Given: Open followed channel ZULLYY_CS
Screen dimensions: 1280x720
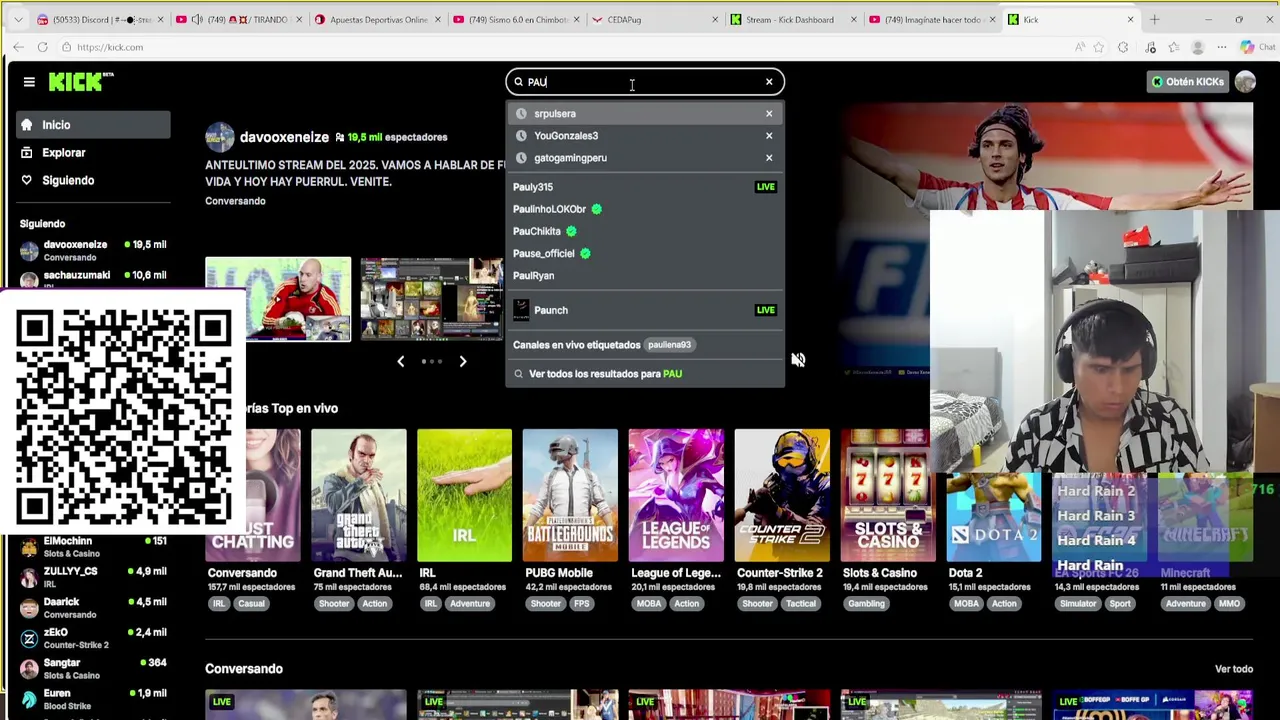Looking at the screenshot, I should pyautogui.click(x=93, y=577).
